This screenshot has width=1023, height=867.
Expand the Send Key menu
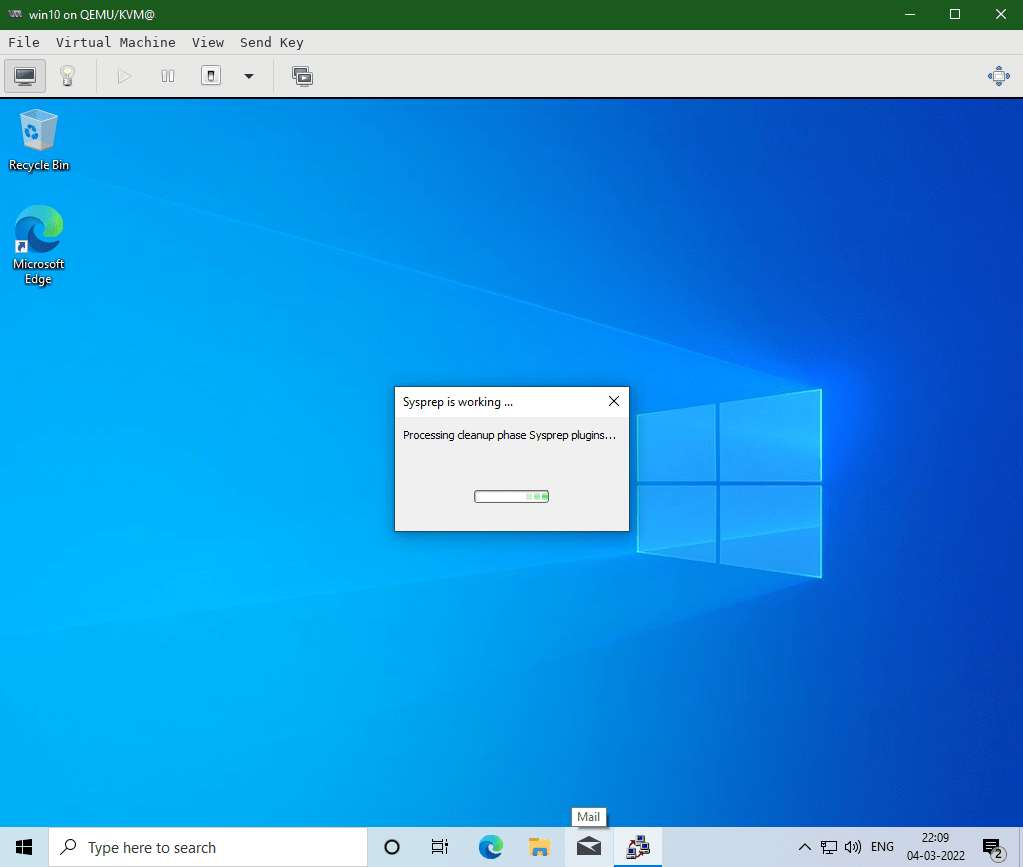click(271, 42)
